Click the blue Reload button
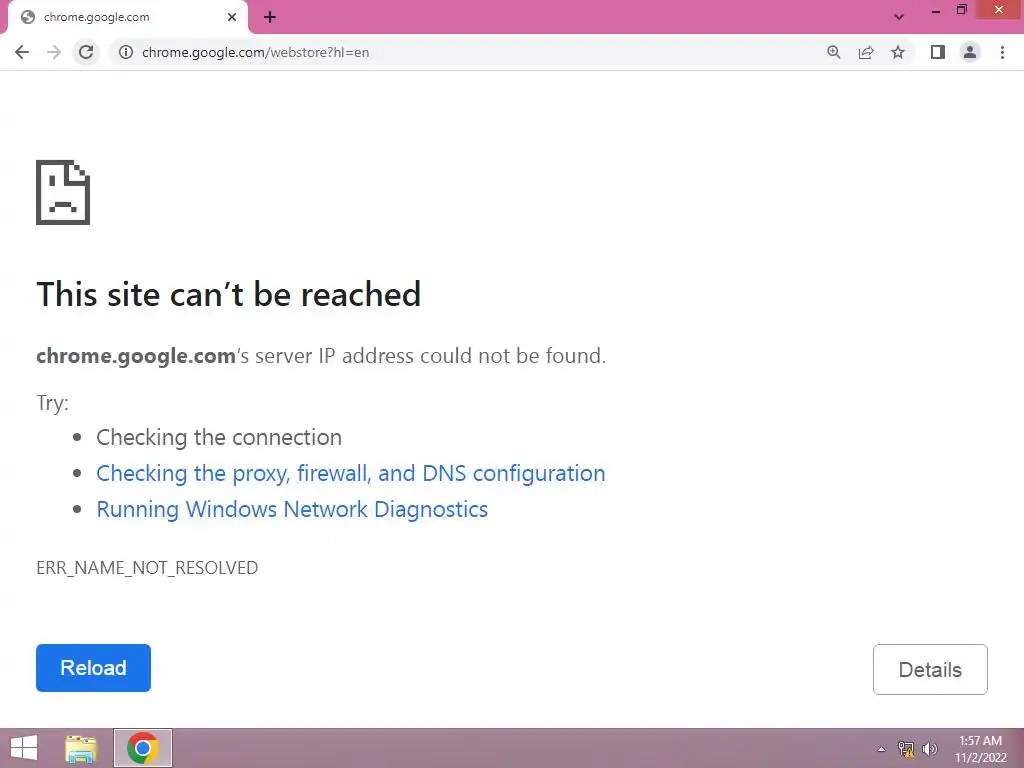The width and height of the screenshot is (1024, 768). pos(93,668)
